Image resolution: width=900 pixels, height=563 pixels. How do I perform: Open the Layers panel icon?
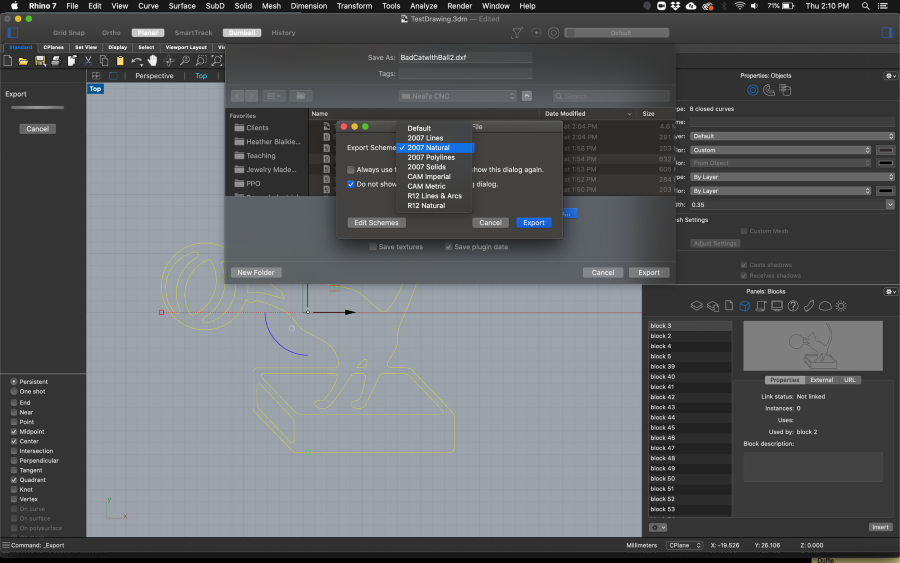tap(696, 306)
